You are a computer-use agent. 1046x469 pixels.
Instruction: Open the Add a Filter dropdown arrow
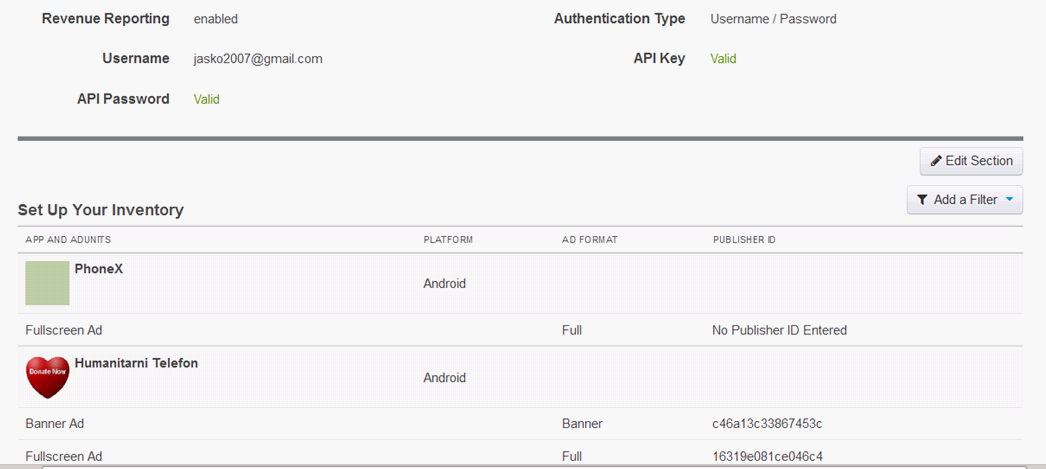coord(1009,199)
